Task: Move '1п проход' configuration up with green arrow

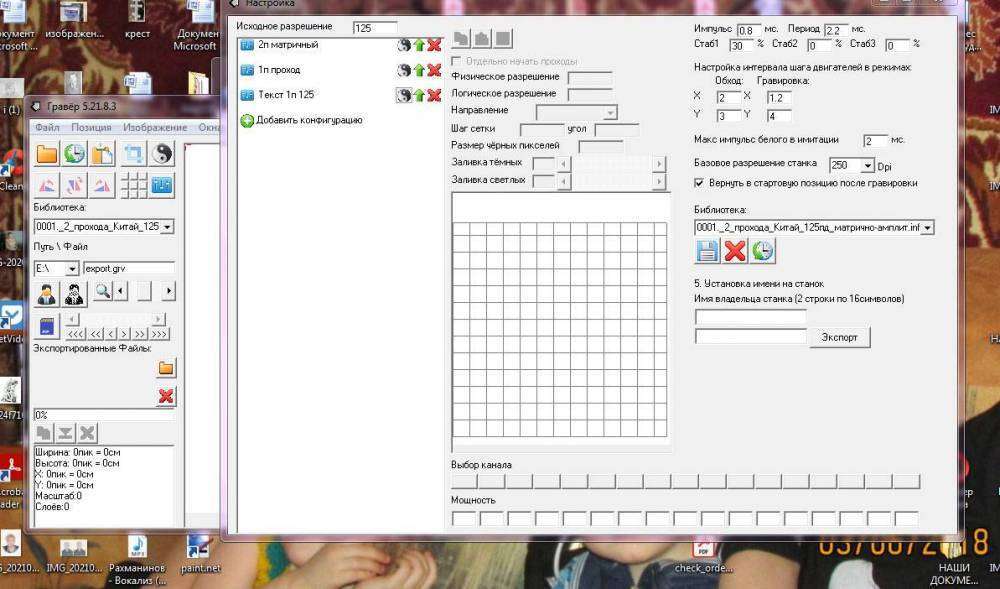Action: (x=420, y=70)
